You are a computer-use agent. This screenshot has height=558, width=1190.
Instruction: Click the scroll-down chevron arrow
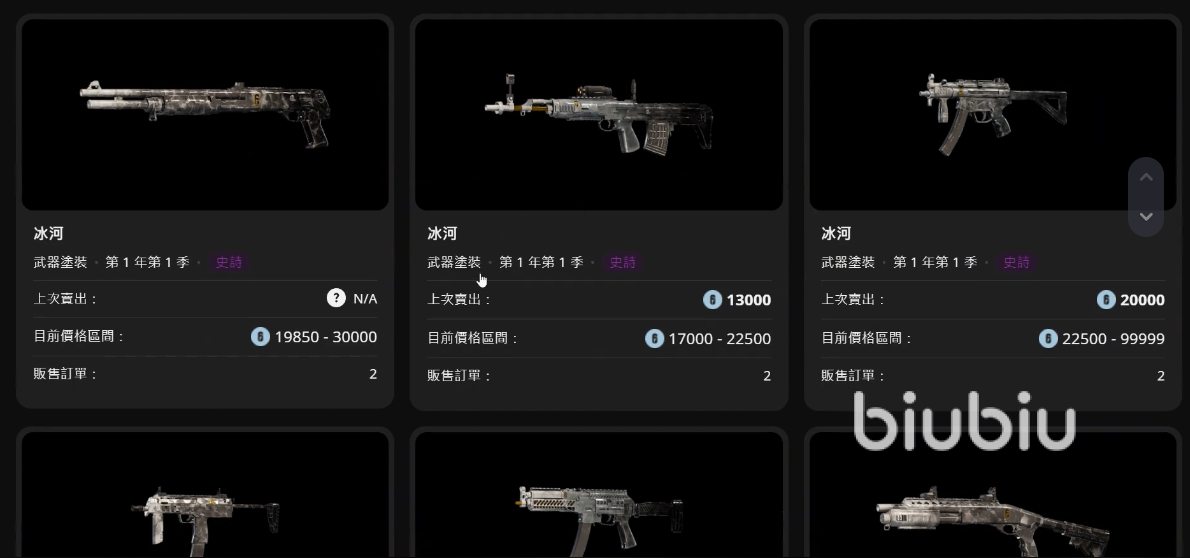1146,216
